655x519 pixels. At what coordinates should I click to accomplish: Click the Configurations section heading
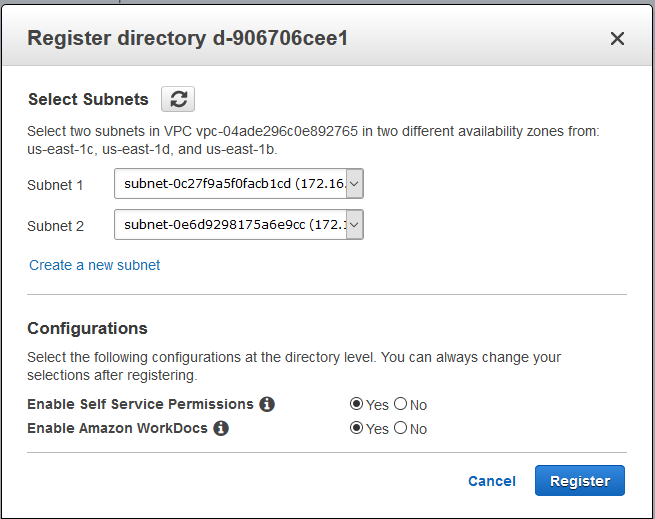pyautogui.click(x=87, y=328)
